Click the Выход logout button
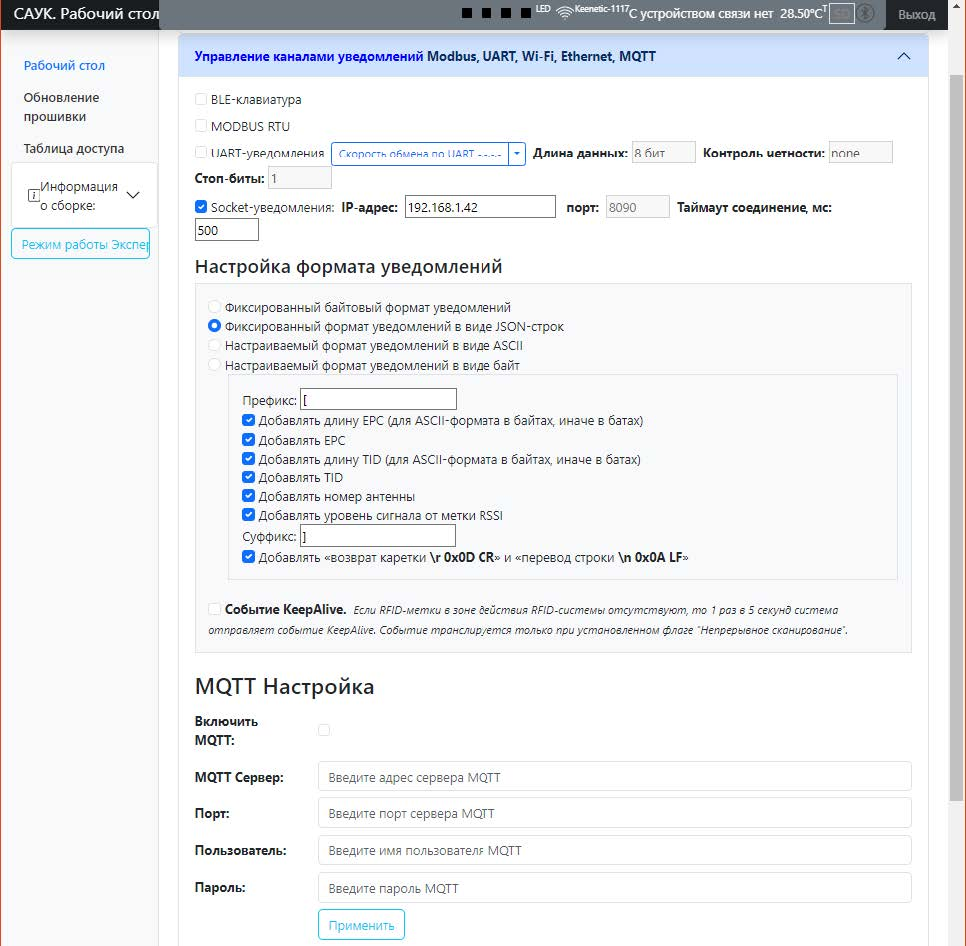 click(x=916, y=15)
